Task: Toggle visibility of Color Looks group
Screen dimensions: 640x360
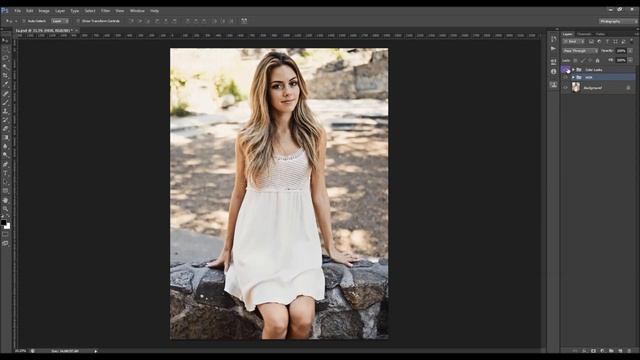Action: click(x=565, y=69)
